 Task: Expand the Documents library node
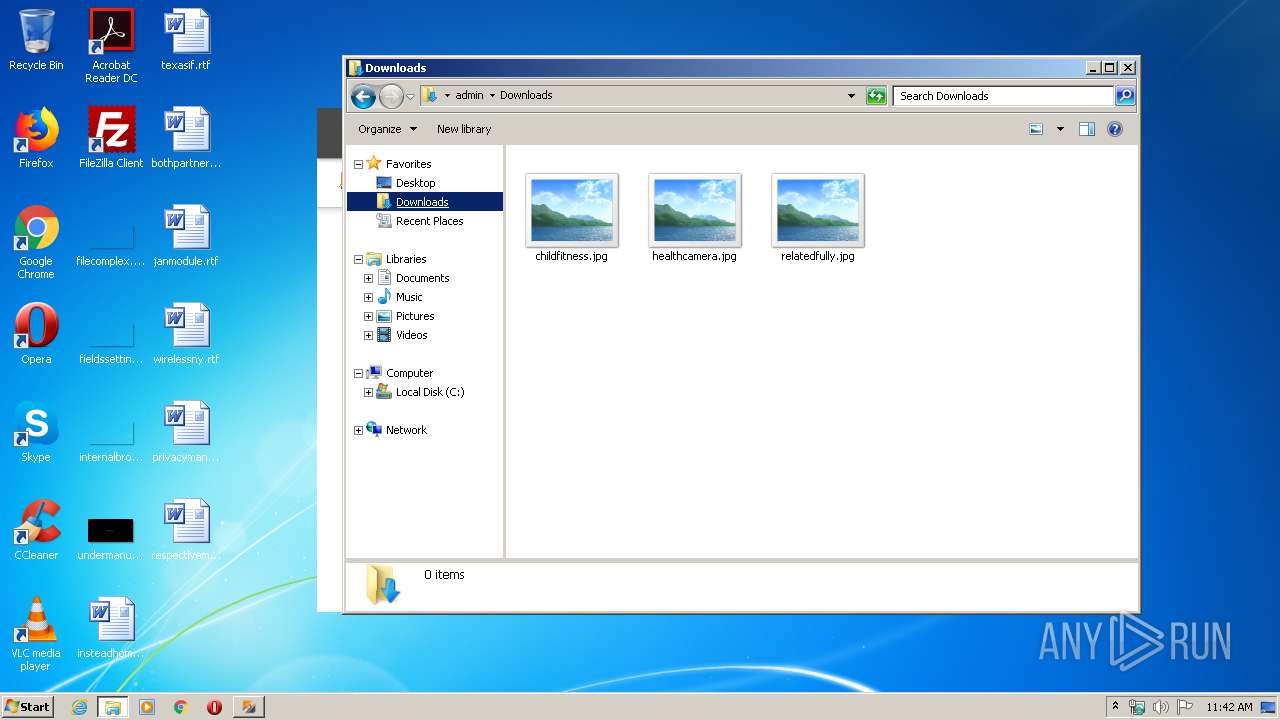[x=368, y=278]
